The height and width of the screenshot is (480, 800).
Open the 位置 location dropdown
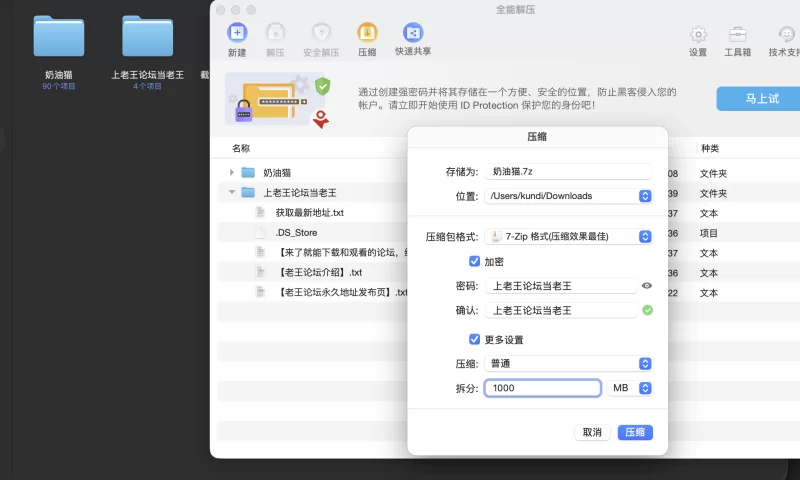(x=570, y=196)
